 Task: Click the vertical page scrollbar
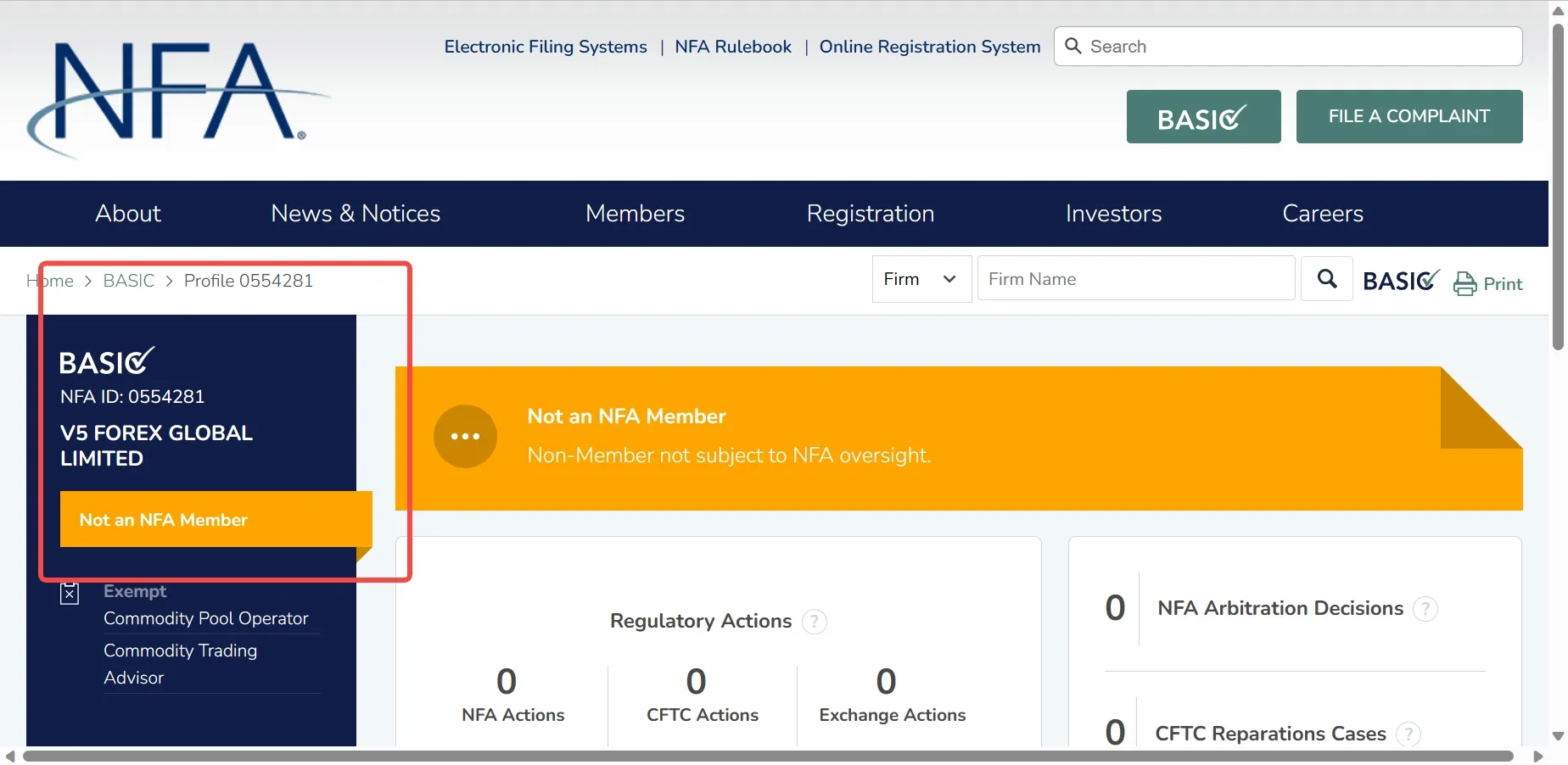coord(1558,187)
